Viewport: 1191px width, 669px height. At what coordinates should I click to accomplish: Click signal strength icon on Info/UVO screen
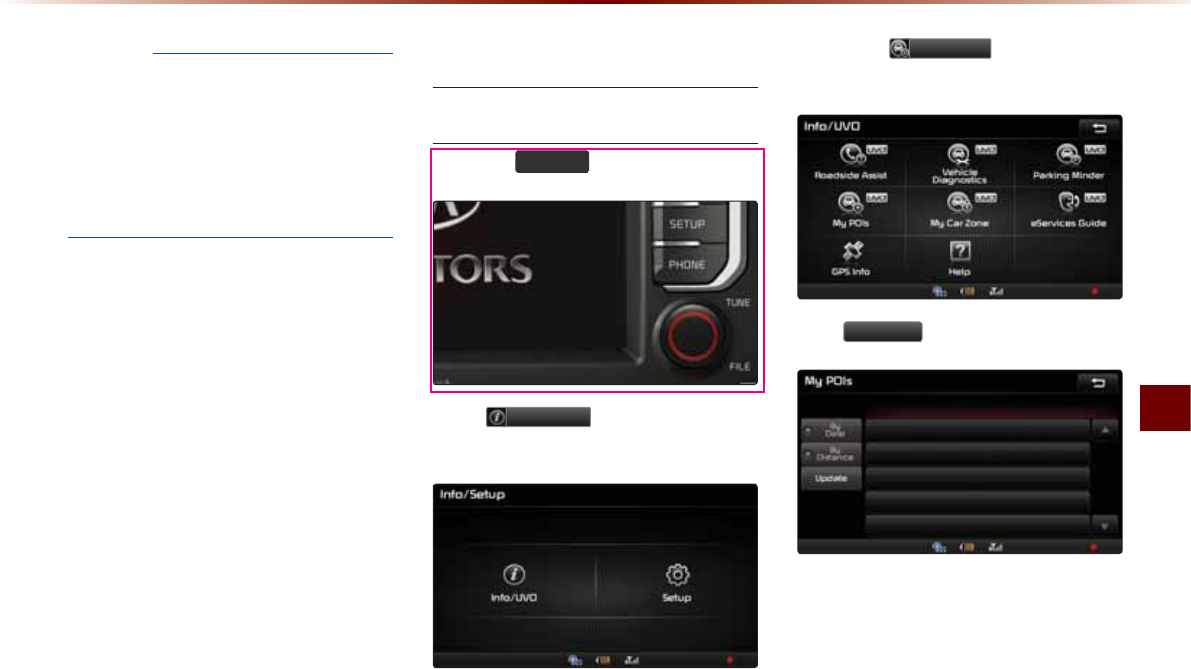point(996,292)
